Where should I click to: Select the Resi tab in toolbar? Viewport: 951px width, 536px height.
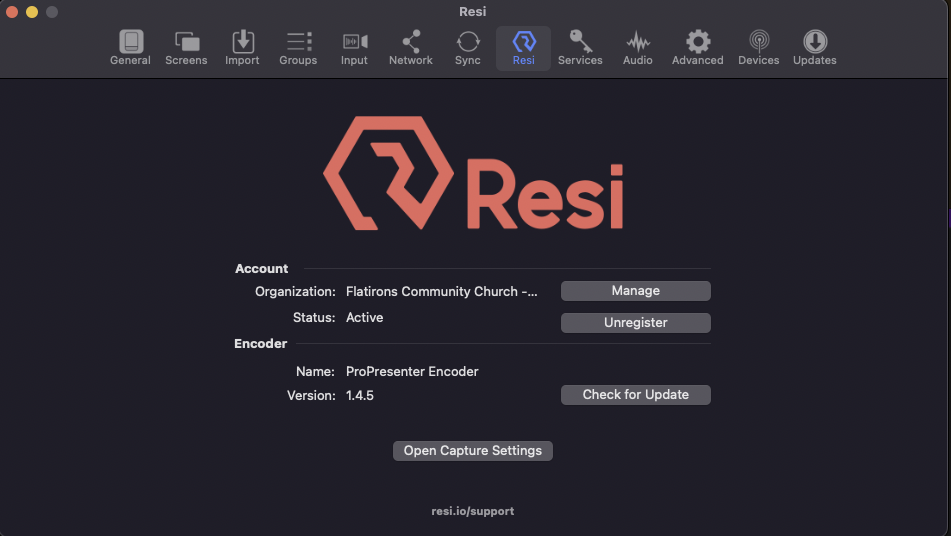[523, 48]
